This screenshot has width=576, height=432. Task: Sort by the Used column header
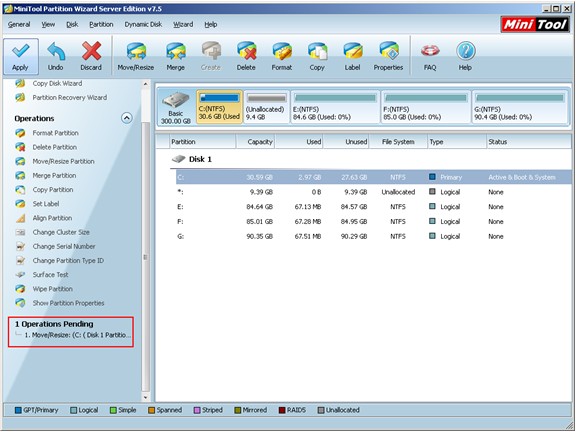pyautogui.click(x=299, y=142)
